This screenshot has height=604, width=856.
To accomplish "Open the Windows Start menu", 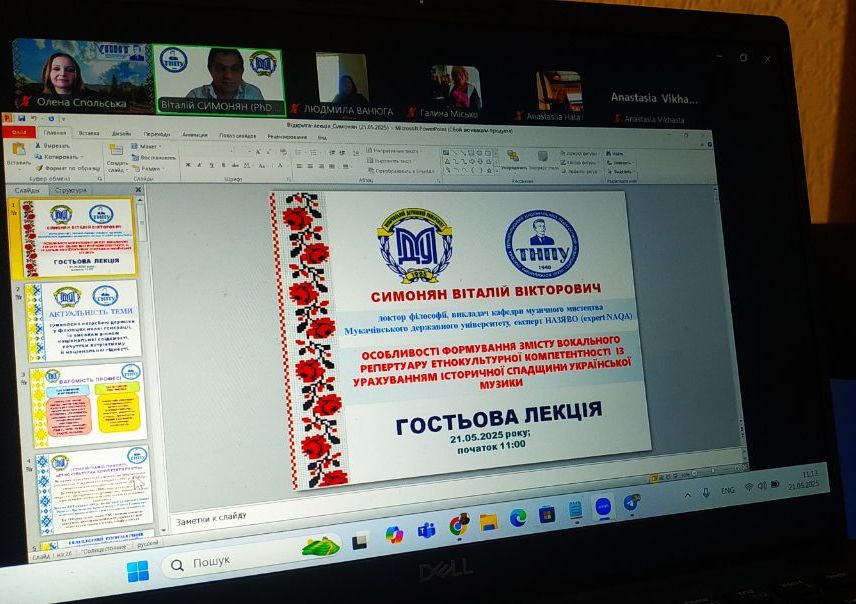I will (x=138, y=571).
